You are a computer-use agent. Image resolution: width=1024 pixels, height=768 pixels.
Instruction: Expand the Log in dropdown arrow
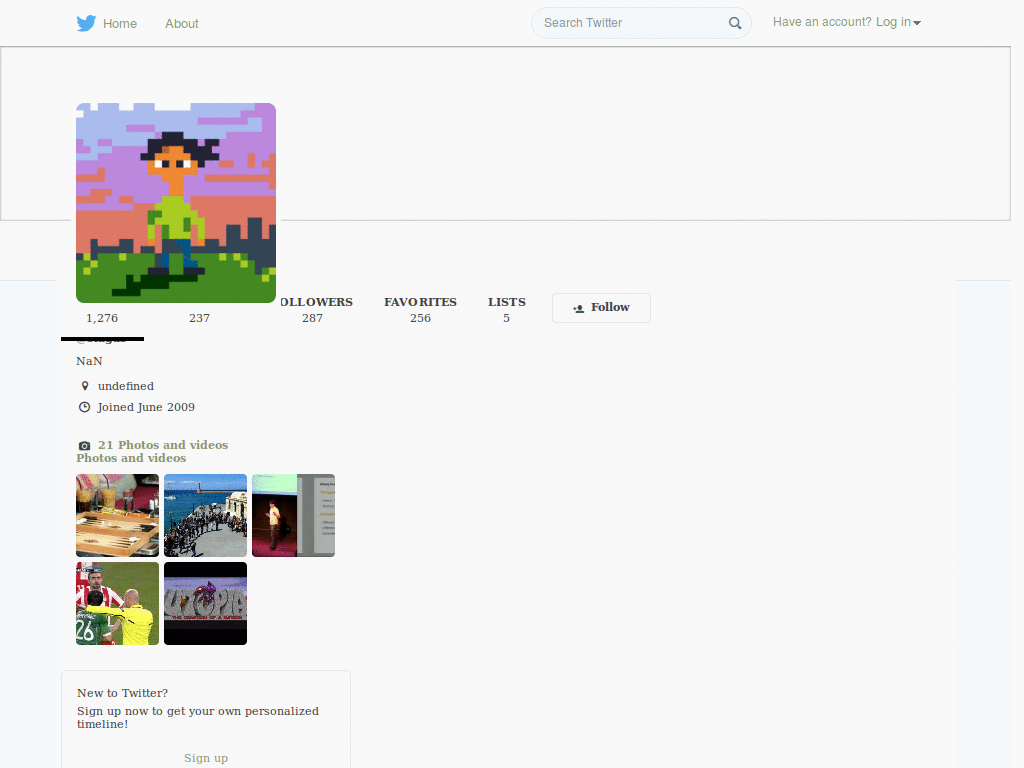[917, 23]
